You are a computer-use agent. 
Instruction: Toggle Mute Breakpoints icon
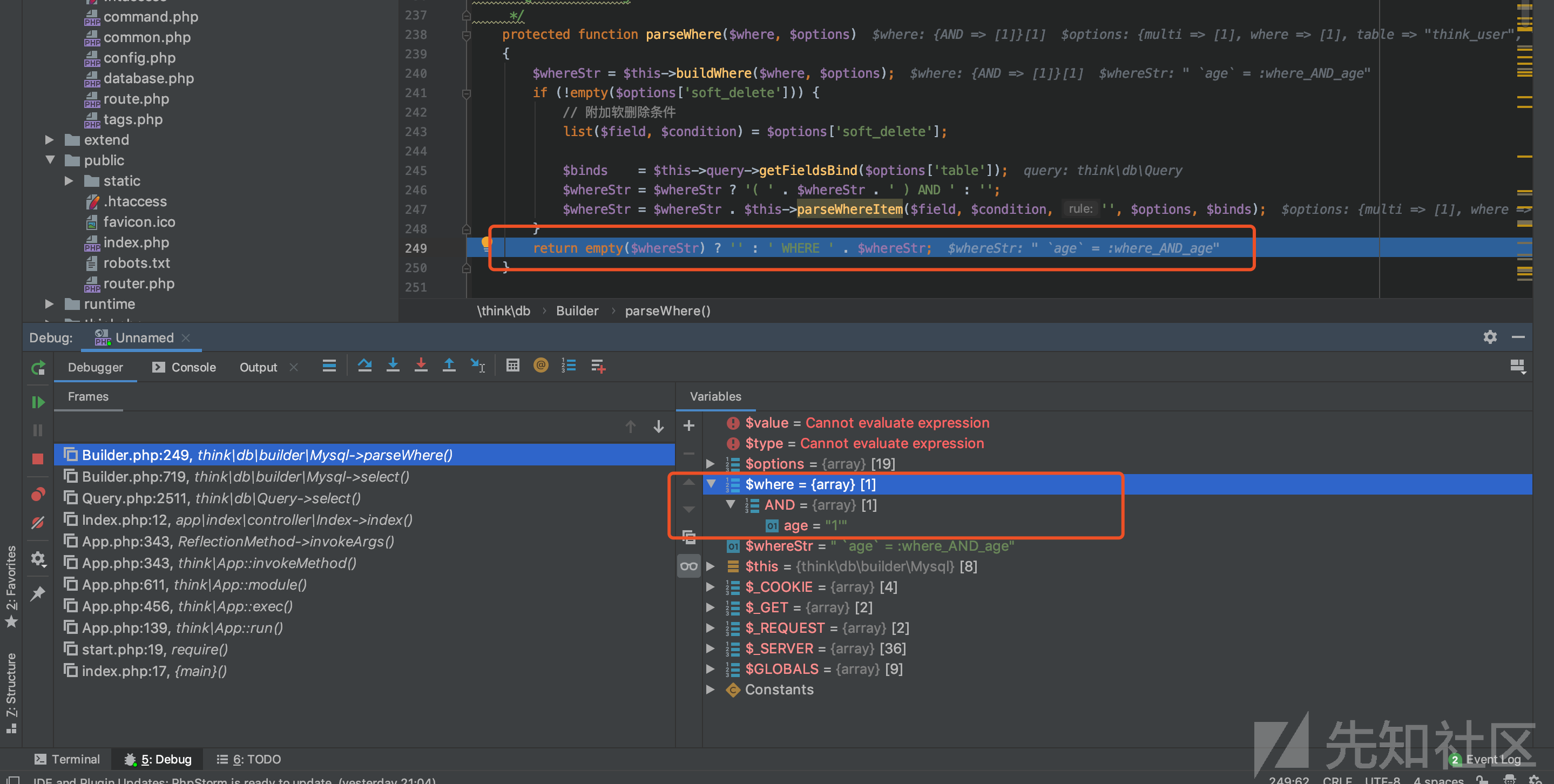click(38, 523)
